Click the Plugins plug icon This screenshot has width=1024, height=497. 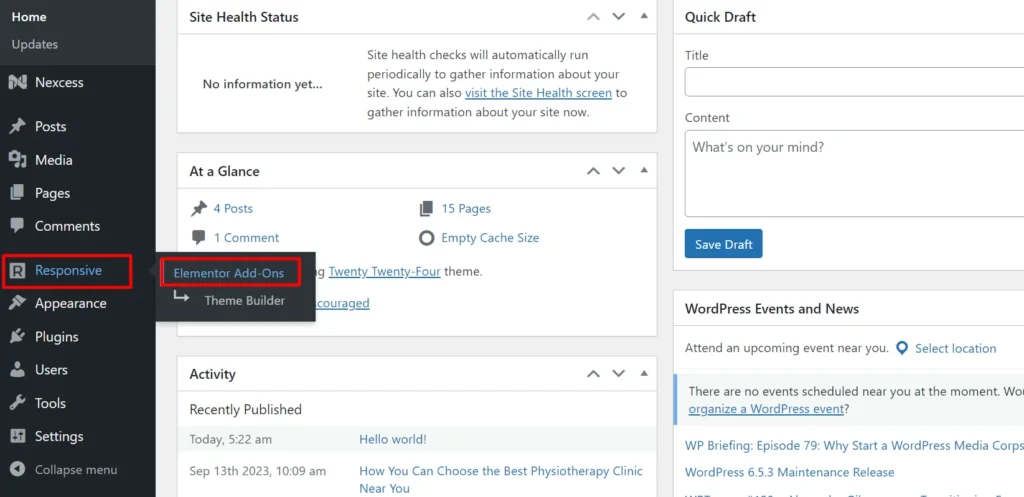18,336
